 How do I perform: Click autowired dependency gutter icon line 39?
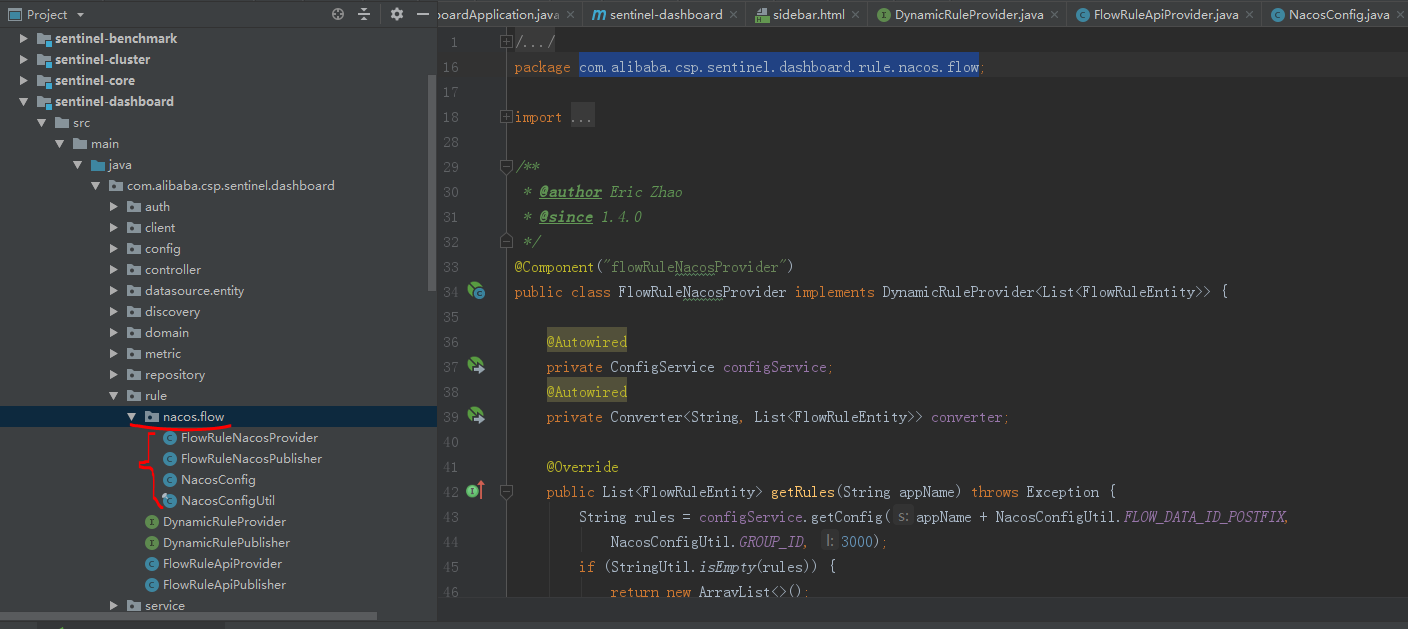[476, 415]
